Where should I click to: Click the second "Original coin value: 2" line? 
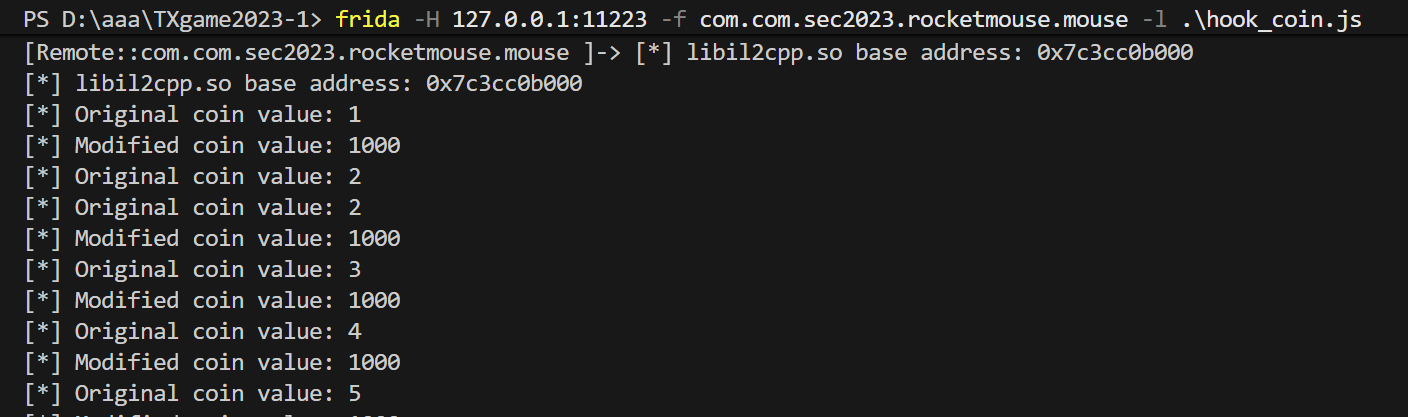tap(193, 208)
